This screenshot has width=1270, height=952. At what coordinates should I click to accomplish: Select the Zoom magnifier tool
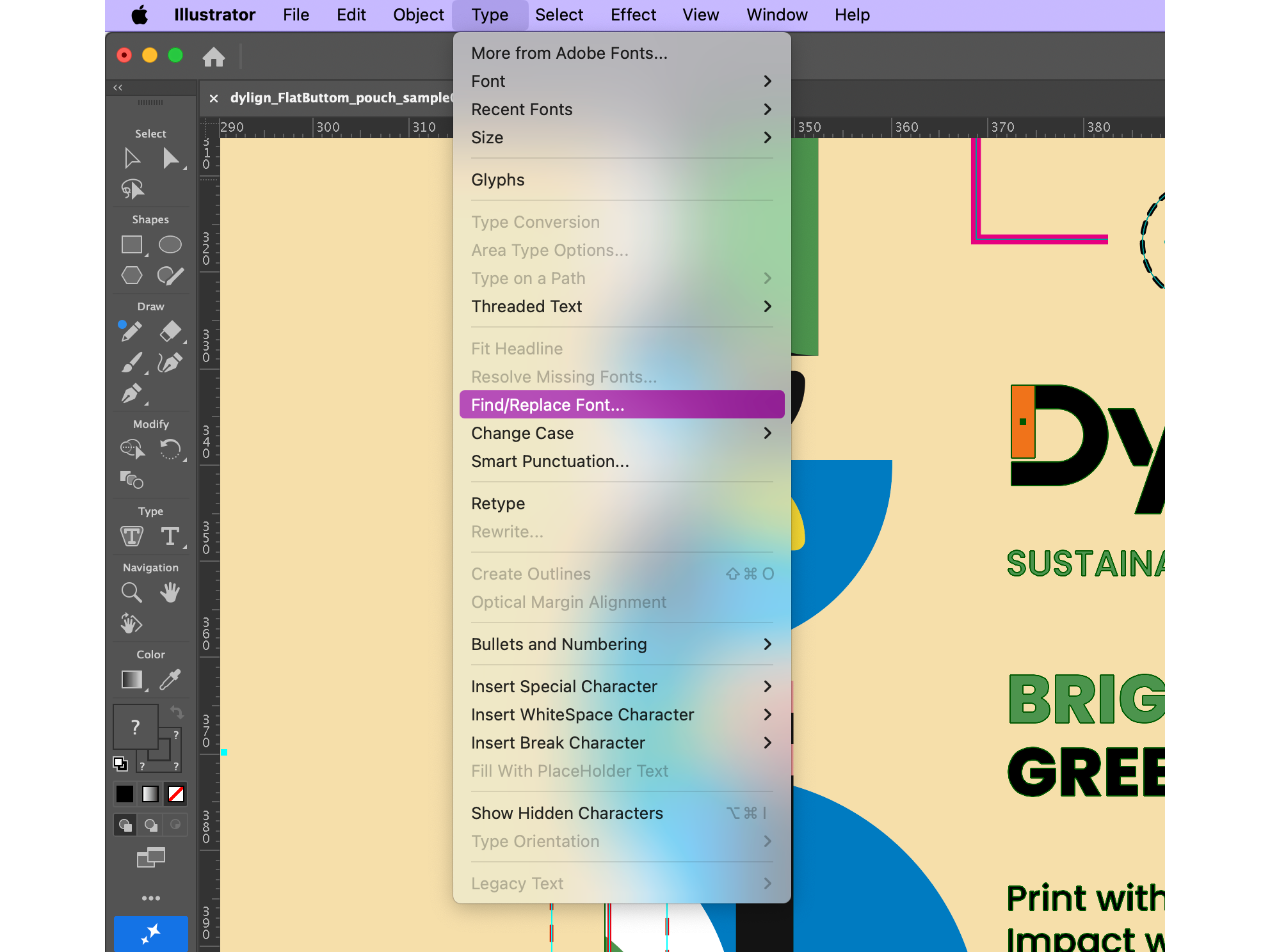[x=131, y=592]
